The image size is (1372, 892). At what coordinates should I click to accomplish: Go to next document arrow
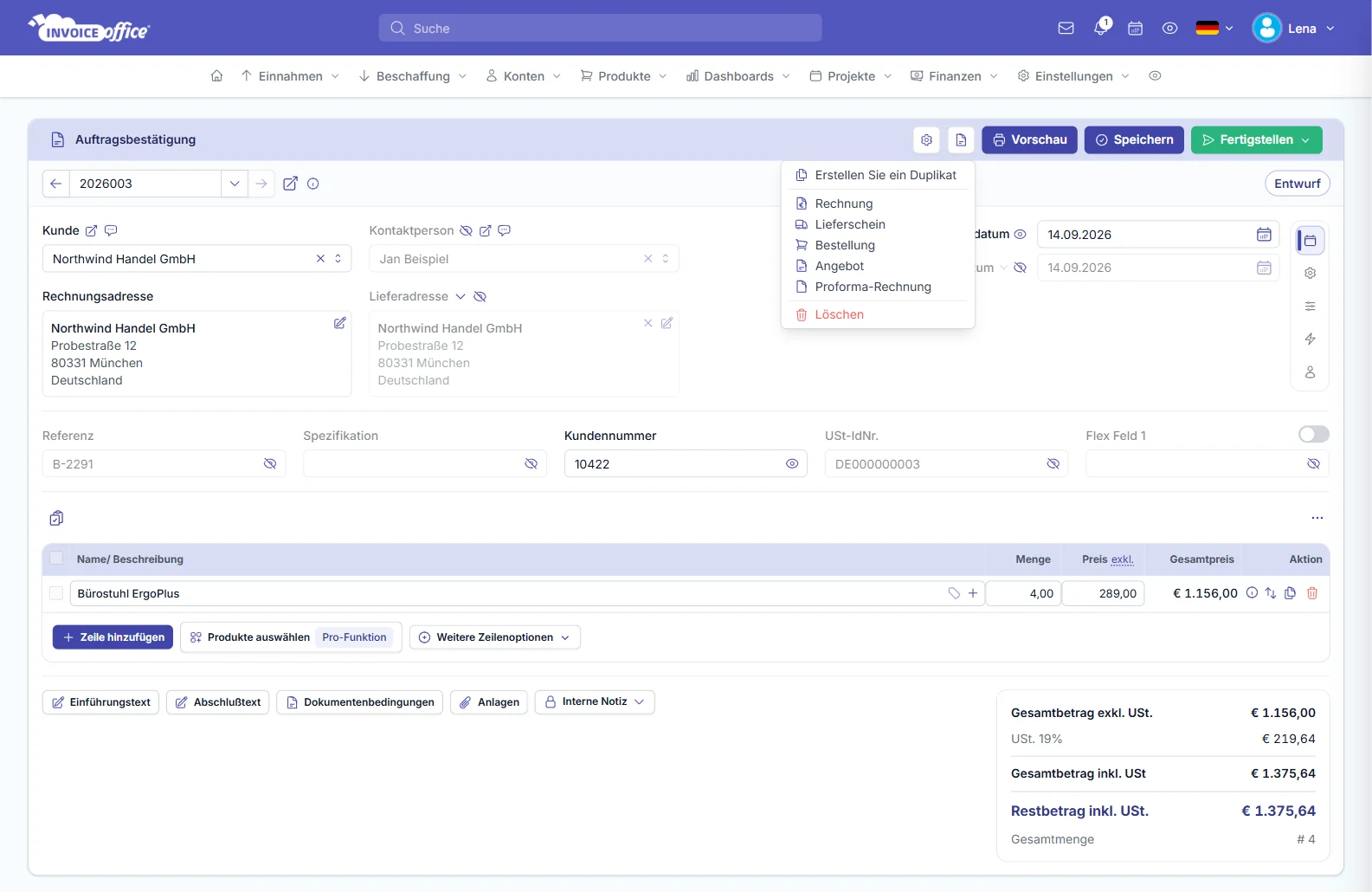(x=261, y=184)
